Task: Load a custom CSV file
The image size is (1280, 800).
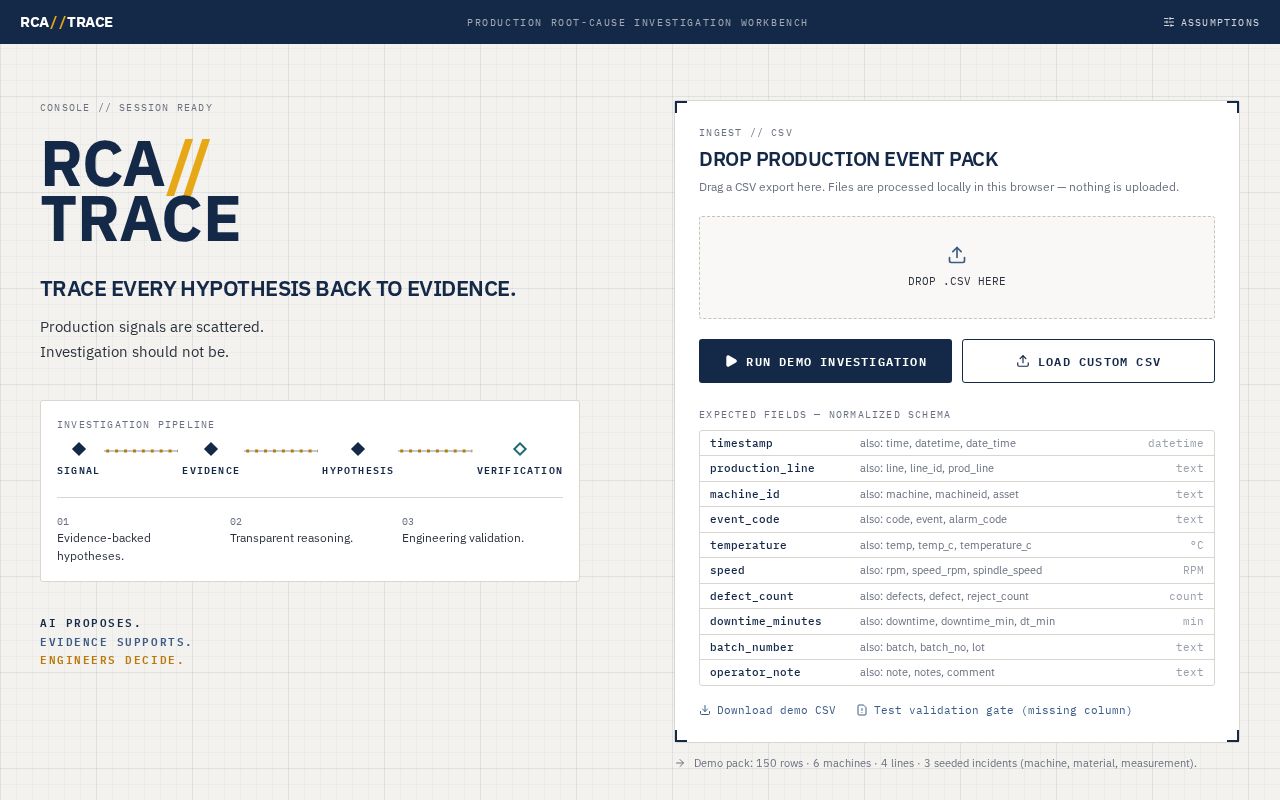Action: tap(1088, 361)
